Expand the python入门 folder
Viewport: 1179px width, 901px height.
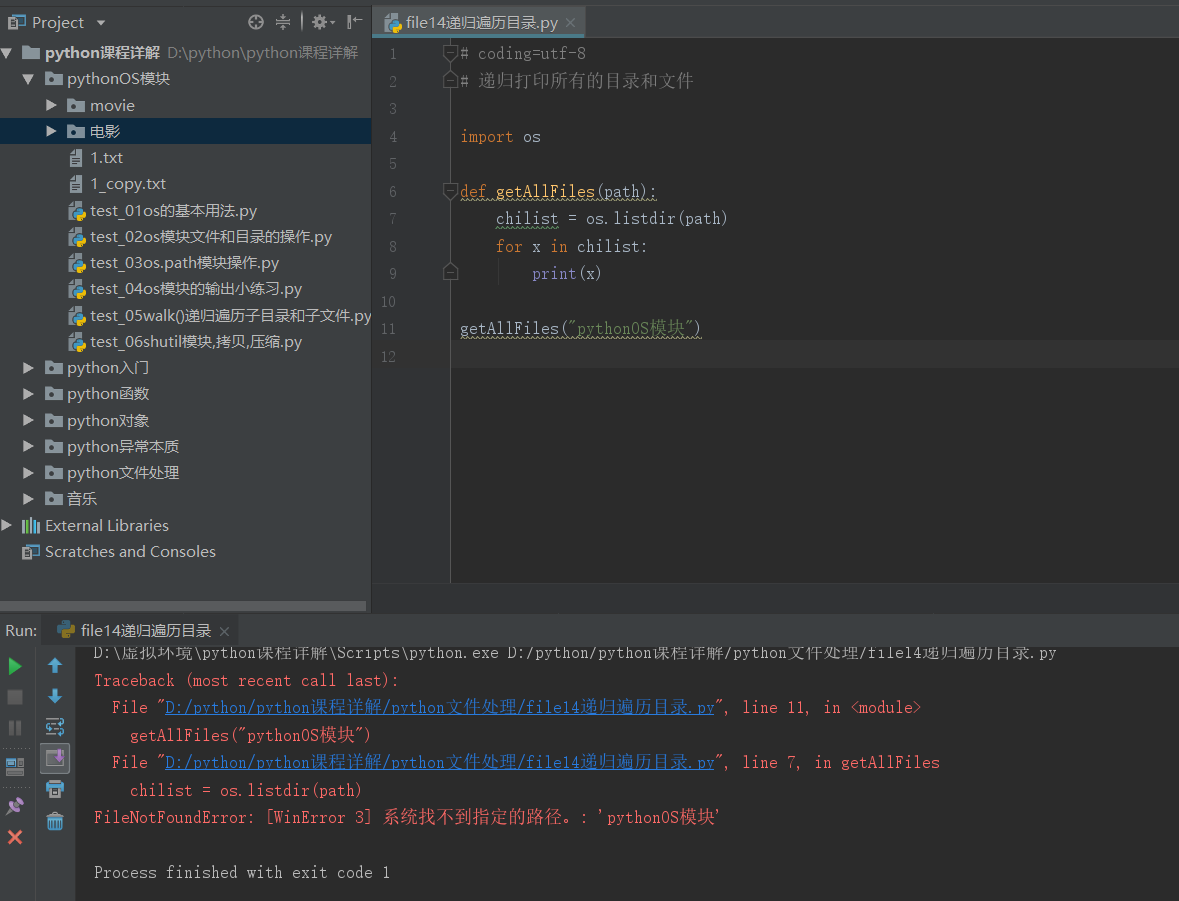tap(29, 368)
